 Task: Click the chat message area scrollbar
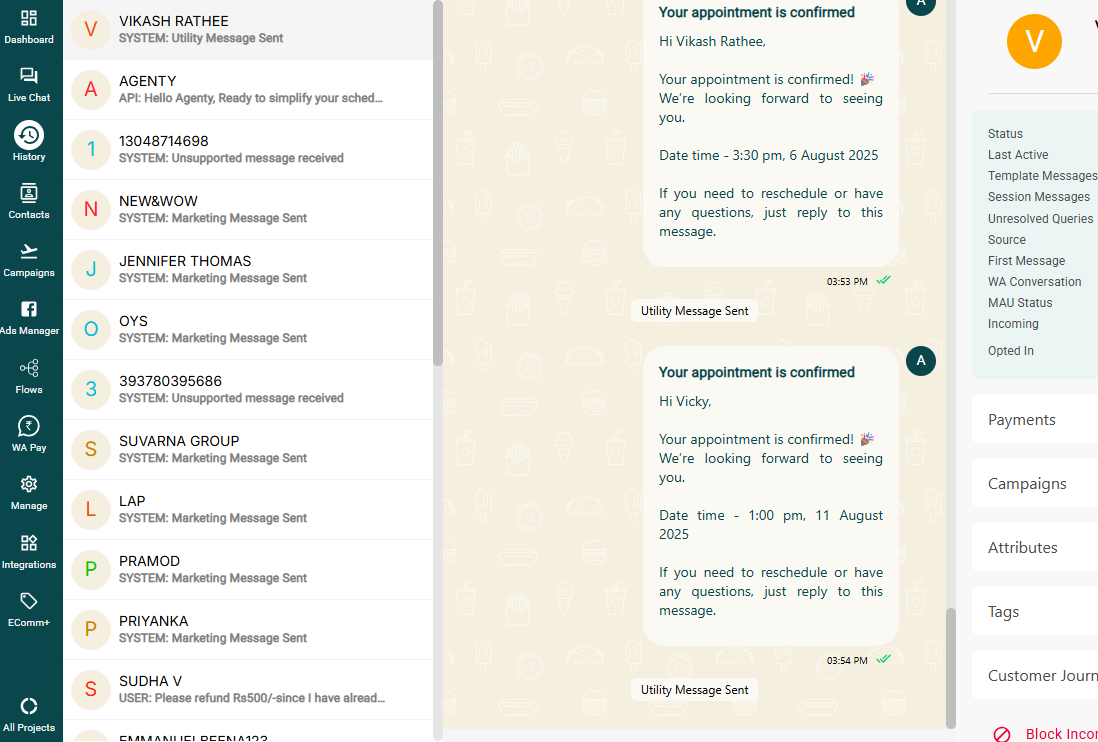click(950, 668)
